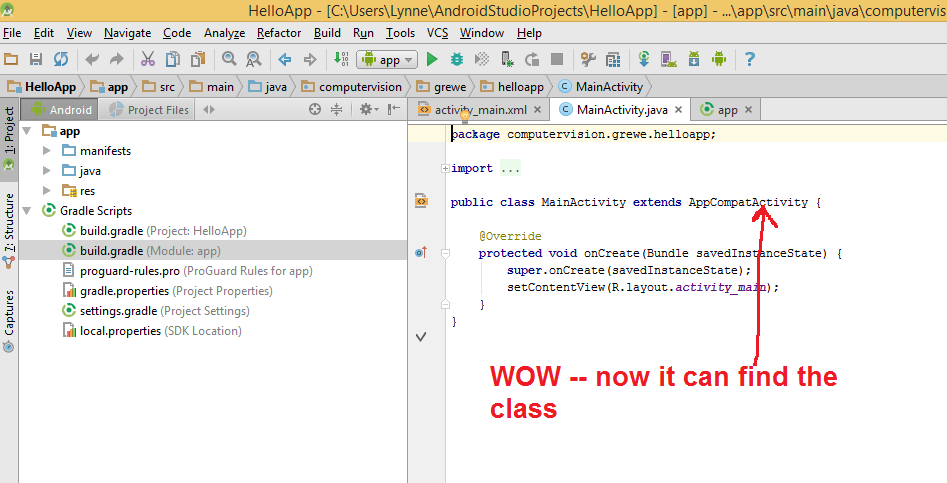Expand the manifests folder in project tree
The height and width of the screenshot is (483, 947).
click(x=46, y=151)
